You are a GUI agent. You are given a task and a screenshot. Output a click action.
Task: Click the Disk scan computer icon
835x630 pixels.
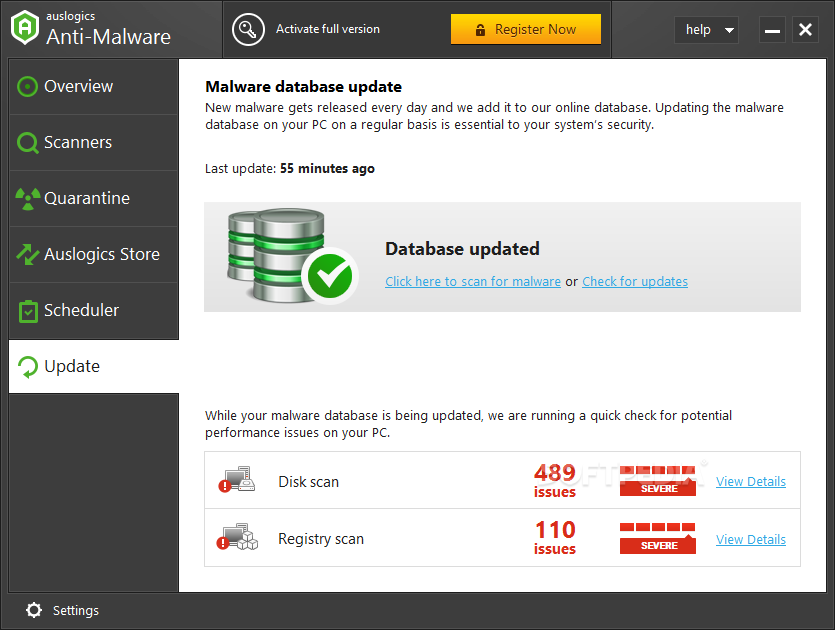pos(237,479)
